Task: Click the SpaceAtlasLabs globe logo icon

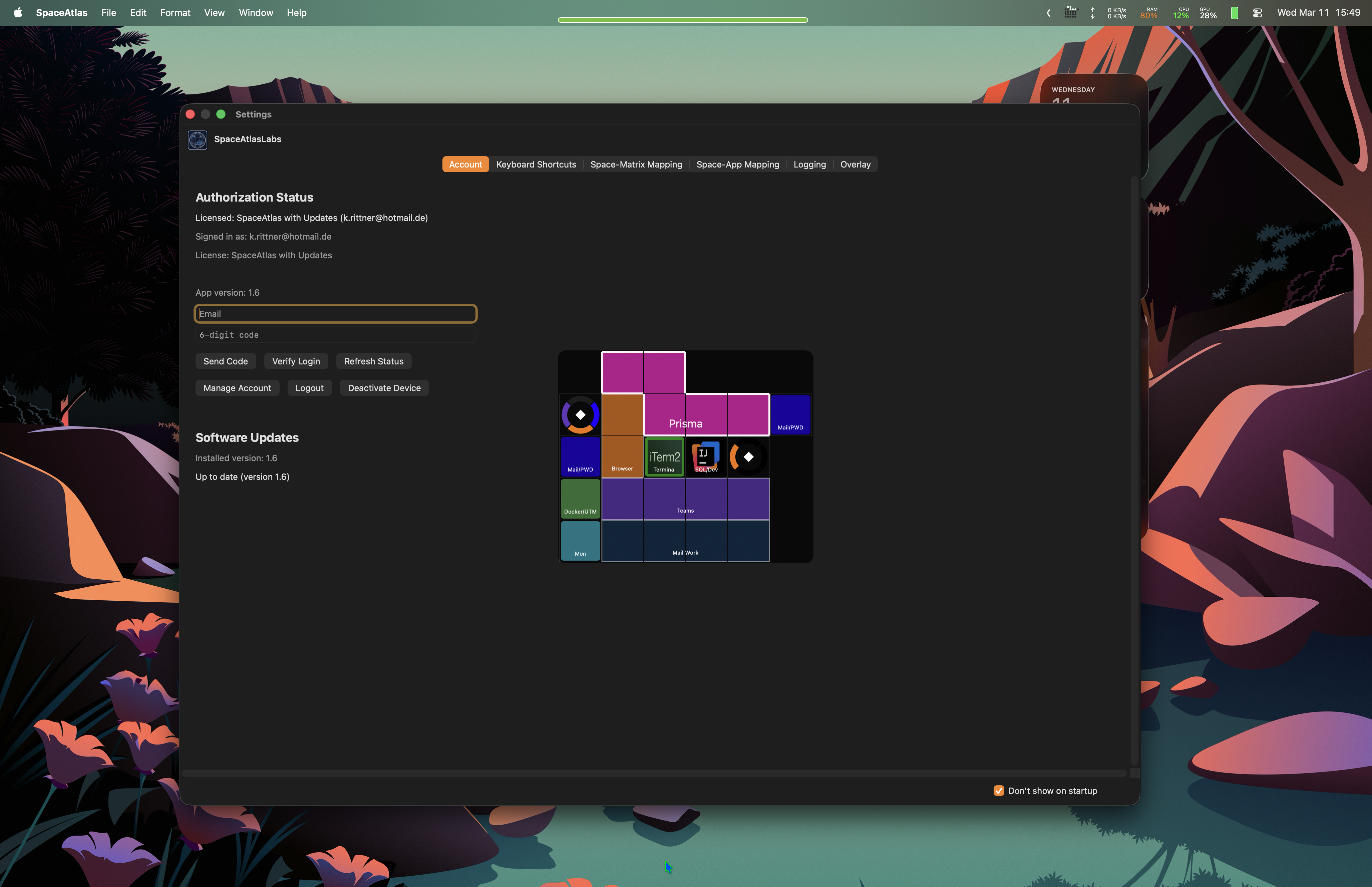Action: 198,140
